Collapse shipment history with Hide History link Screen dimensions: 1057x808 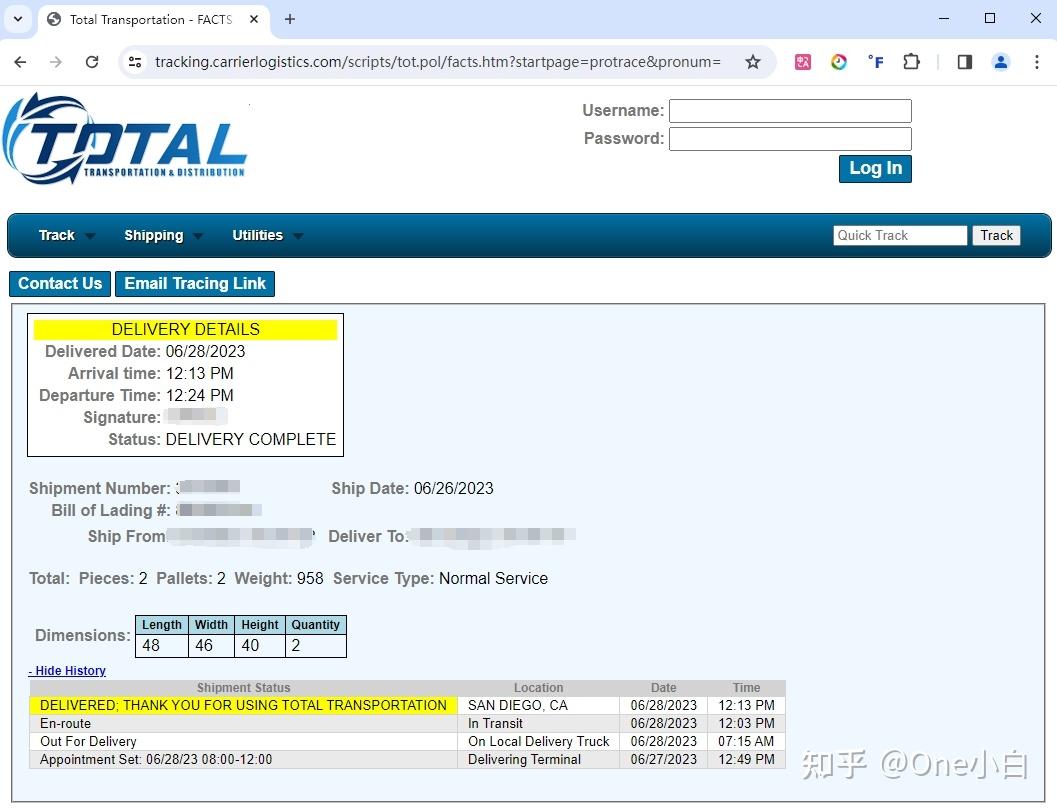pyautogui.click(x=67, y=670)
